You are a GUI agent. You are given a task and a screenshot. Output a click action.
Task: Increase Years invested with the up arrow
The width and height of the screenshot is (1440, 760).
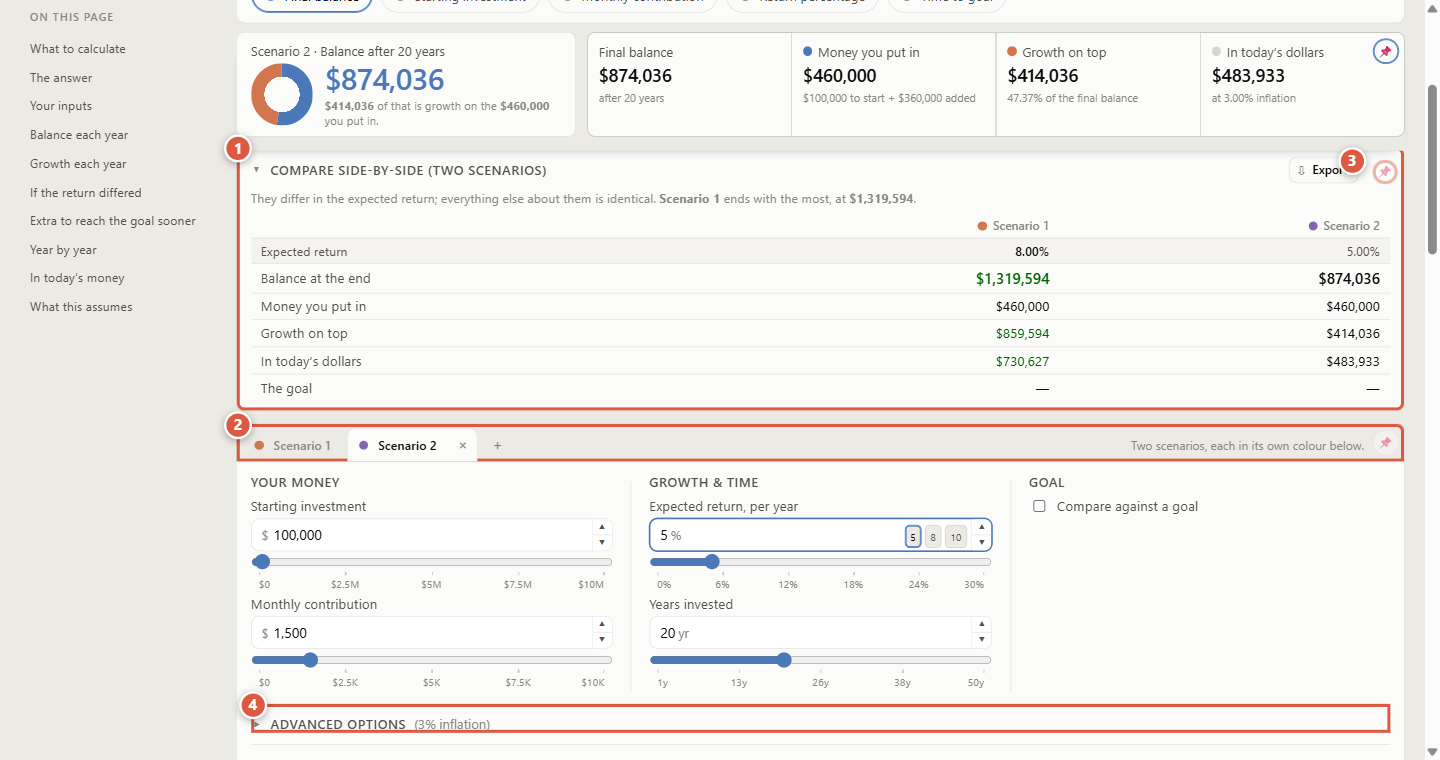click(x=981, y=625)
